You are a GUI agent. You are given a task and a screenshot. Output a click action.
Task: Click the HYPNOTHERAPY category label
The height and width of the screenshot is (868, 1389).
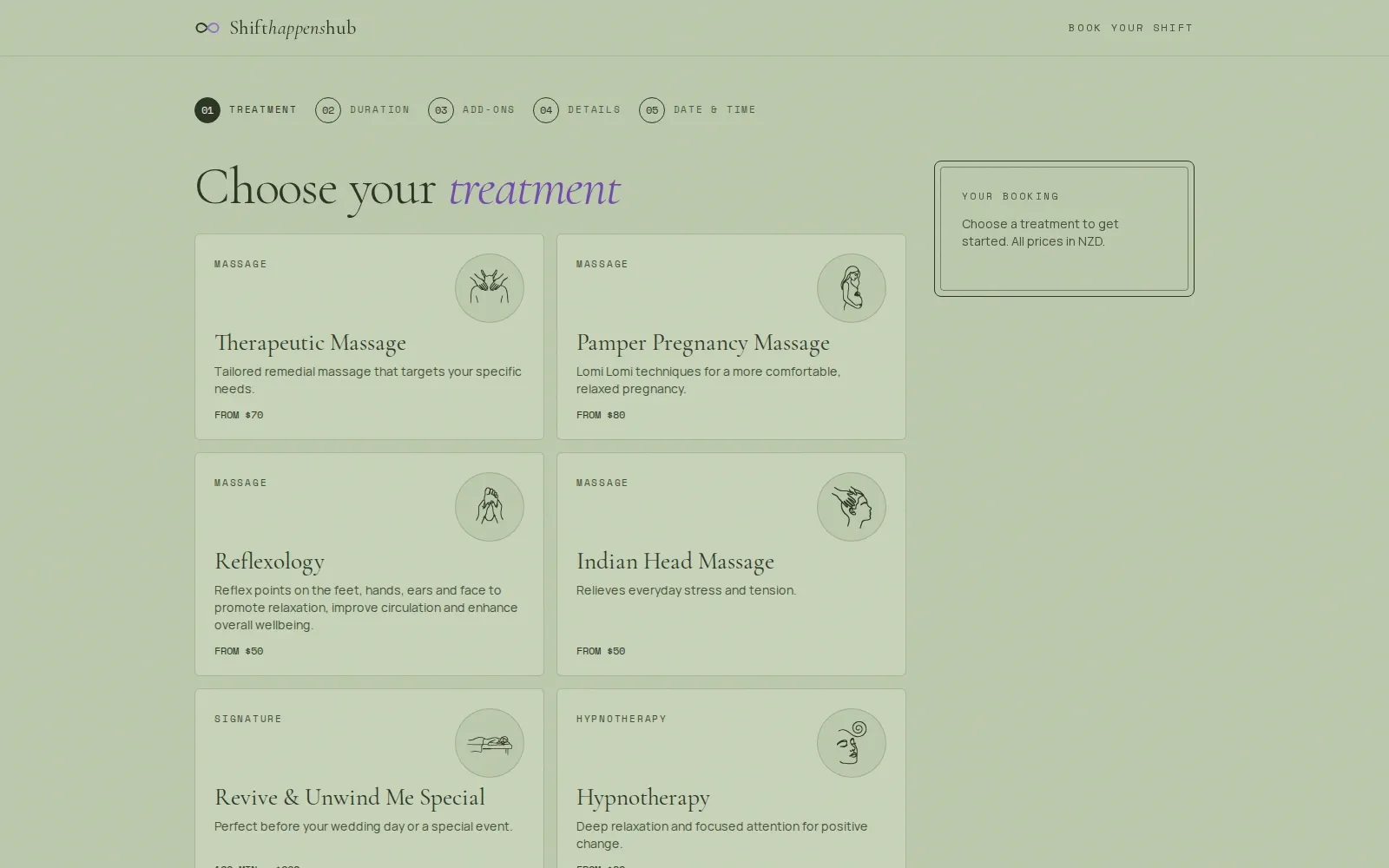pos(622,719)
